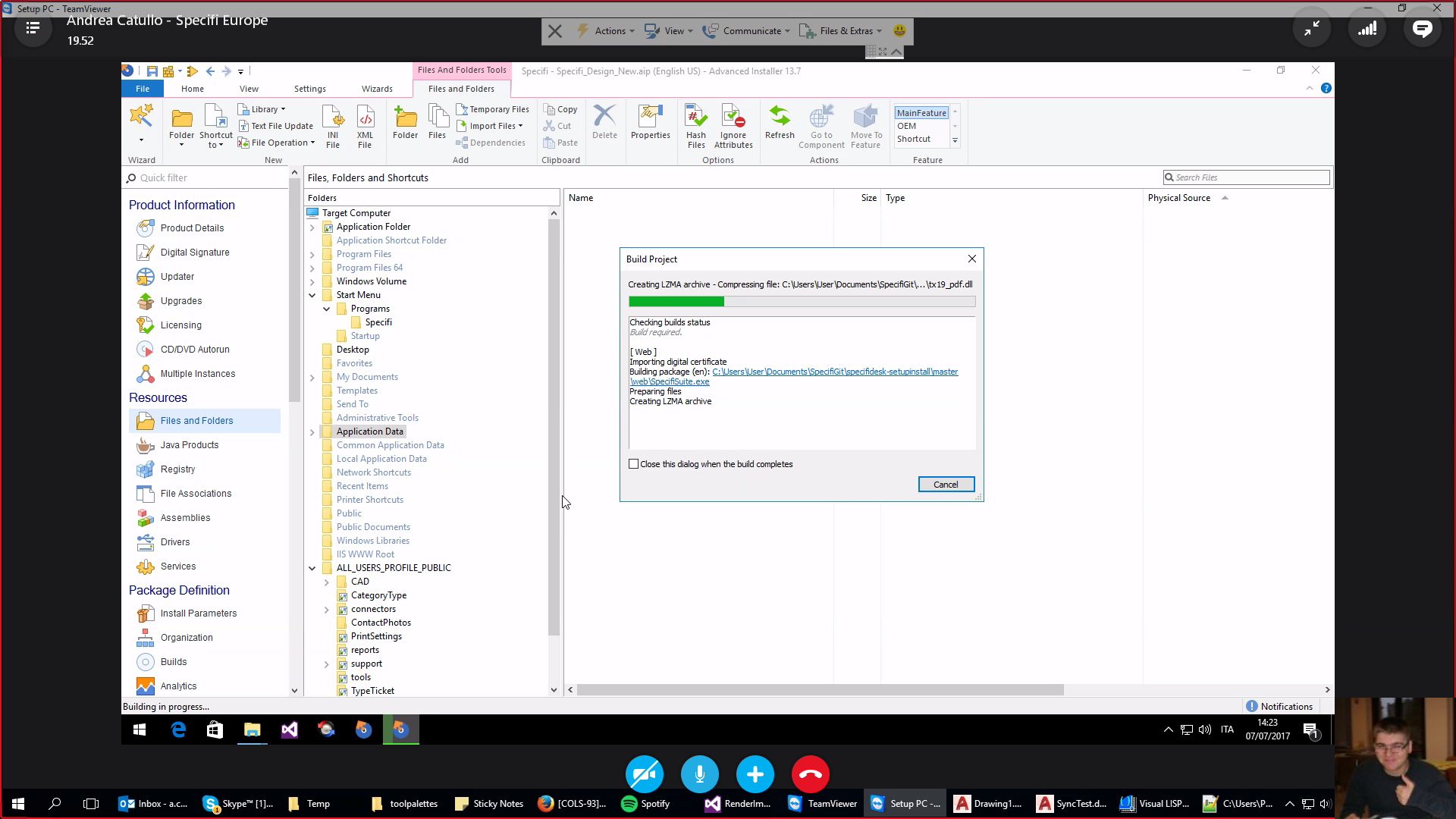Cancel the build project

(946, 485)
